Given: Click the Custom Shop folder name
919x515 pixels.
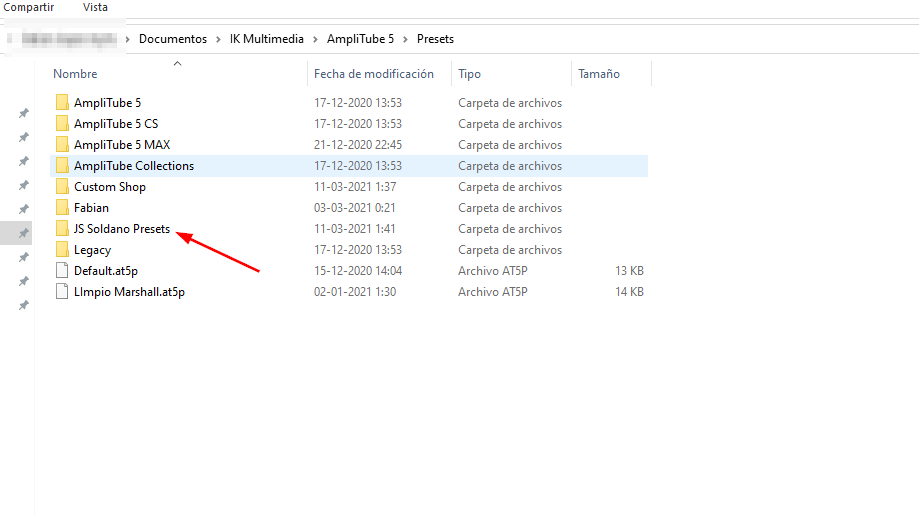Looking at the screenshot, I should 110,187.
